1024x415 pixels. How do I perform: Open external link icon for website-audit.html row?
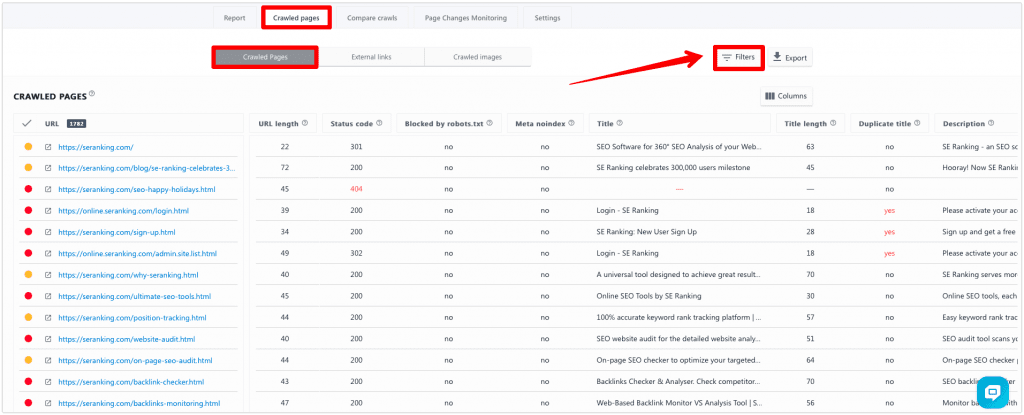[48, 339]
